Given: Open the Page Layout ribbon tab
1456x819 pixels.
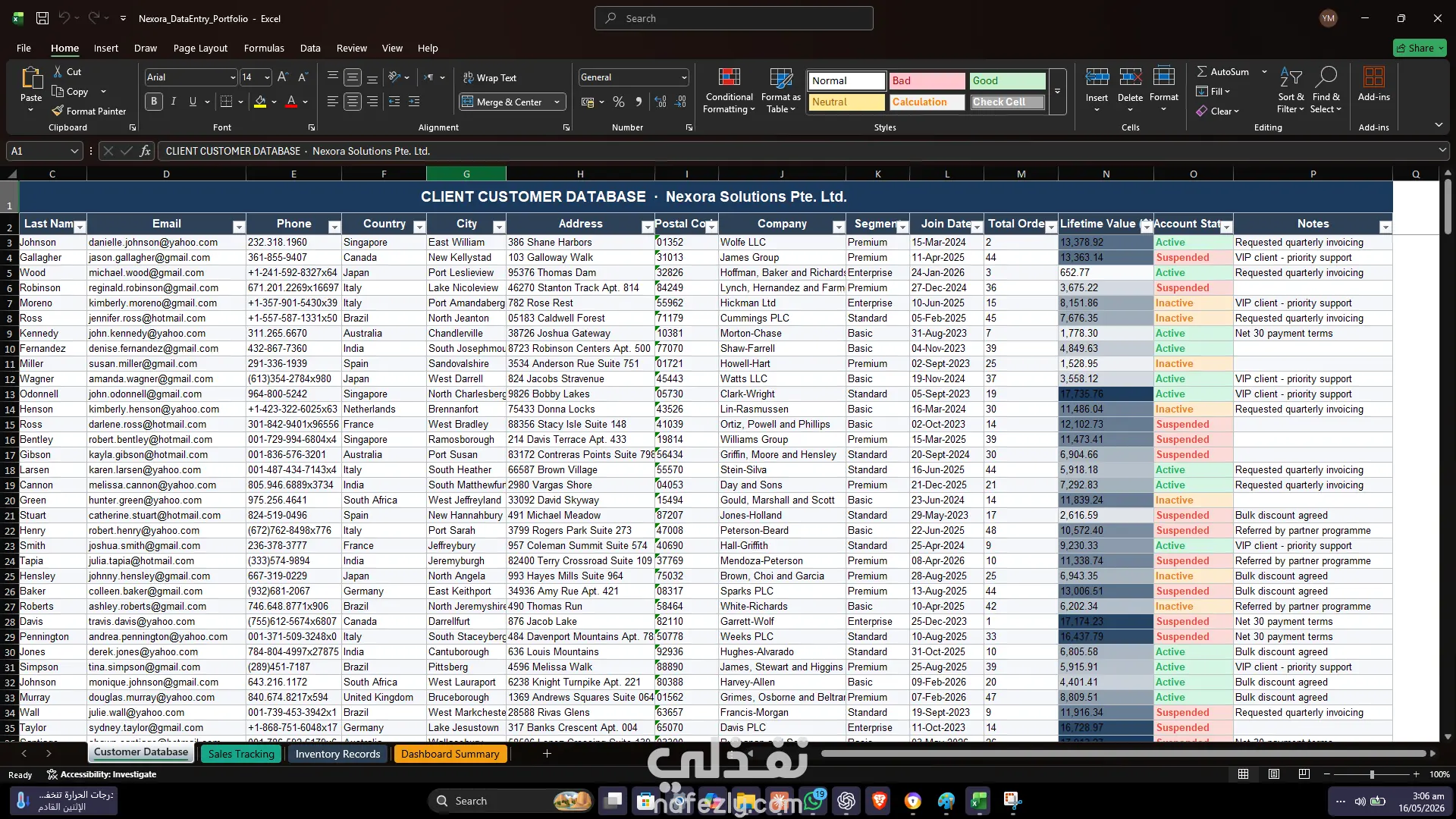Looking at the screenshot, I should (200, 48).
